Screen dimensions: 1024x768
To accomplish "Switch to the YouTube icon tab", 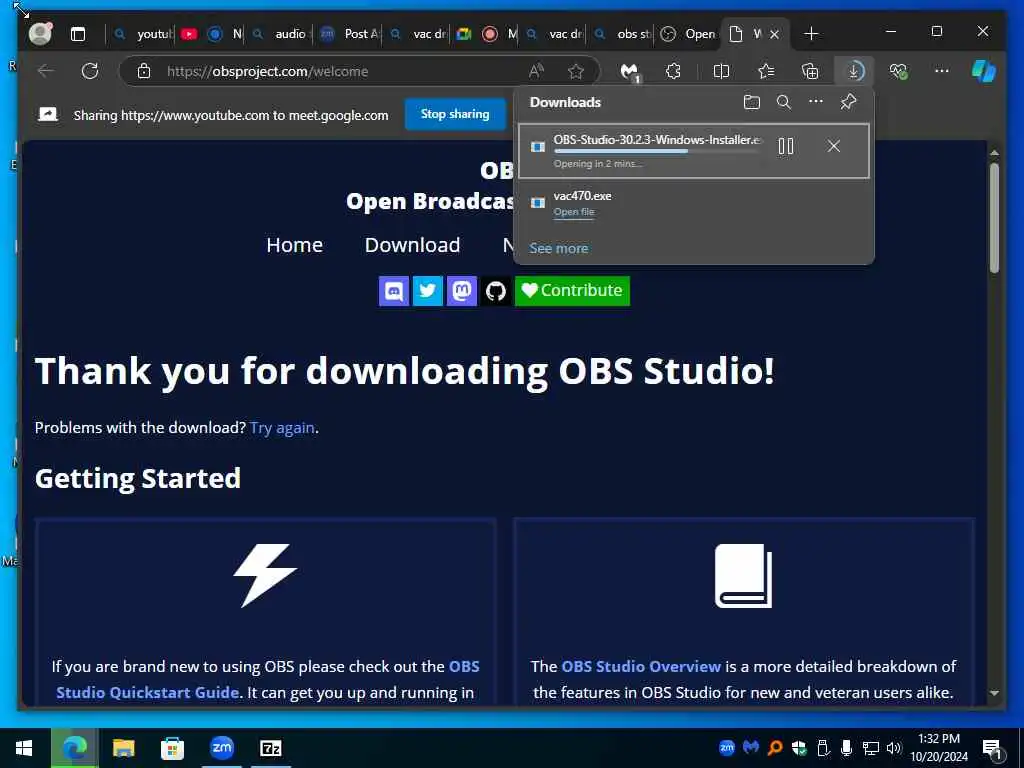I will coord(189,34).
